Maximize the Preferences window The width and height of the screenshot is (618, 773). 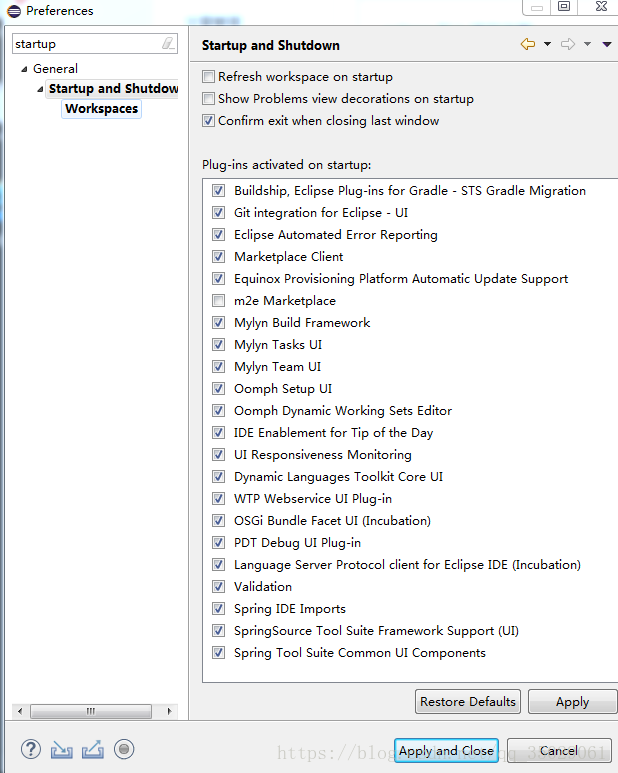564,6
